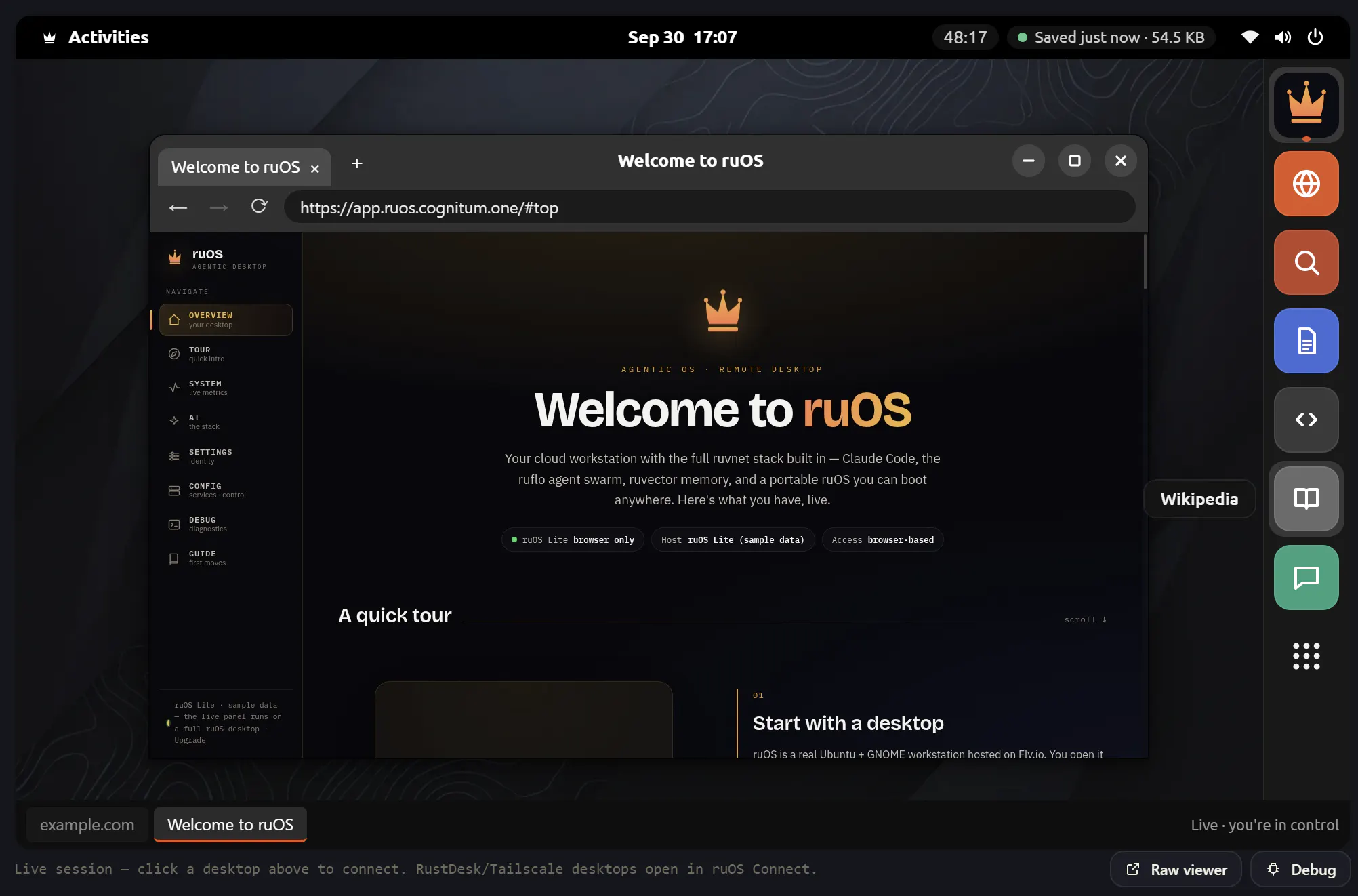
Task: Open the blue document dock app
Action: (x=1306, y=341)
